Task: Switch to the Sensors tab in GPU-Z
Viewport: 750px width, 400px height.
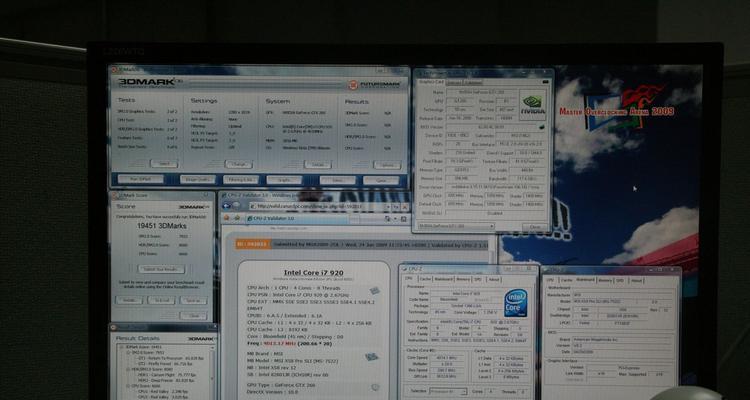Action: point(453,82)
